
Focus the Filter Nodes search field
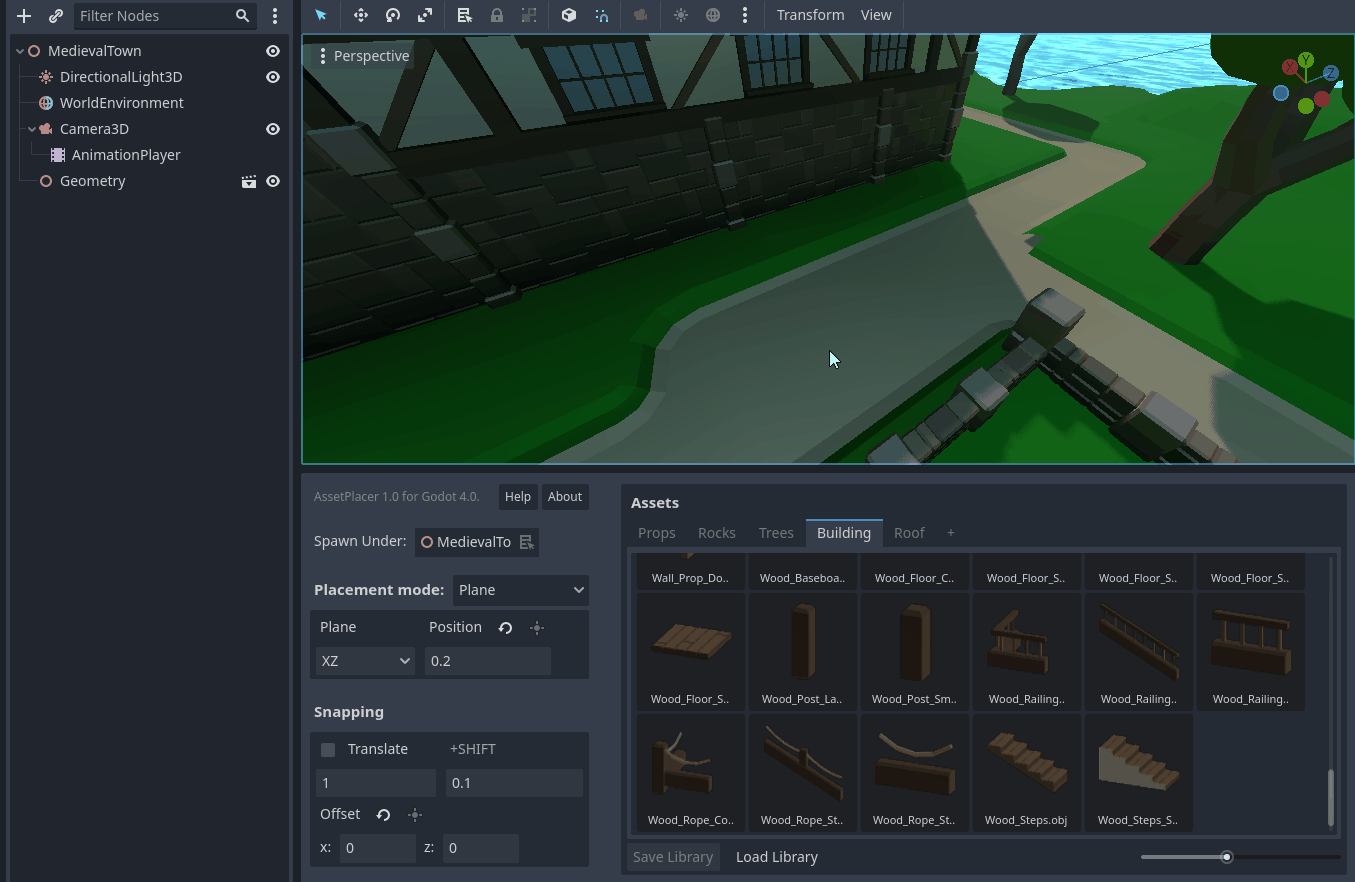click(165, 16)
